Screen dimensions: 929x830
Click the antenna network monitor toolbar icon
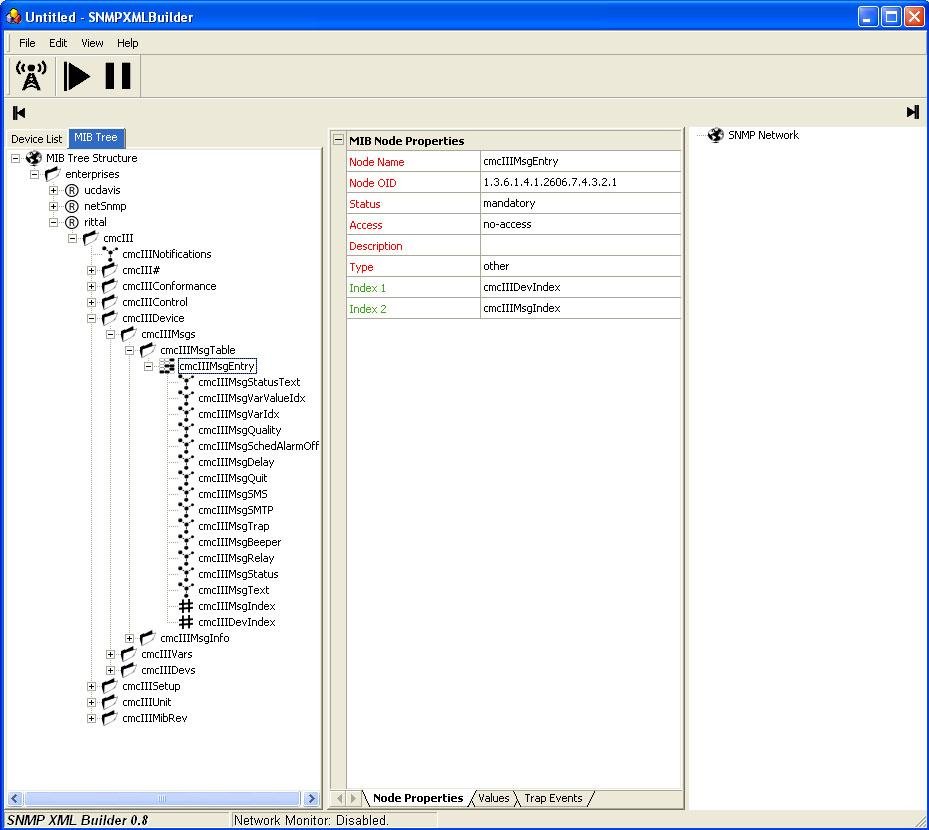point(32,76)
